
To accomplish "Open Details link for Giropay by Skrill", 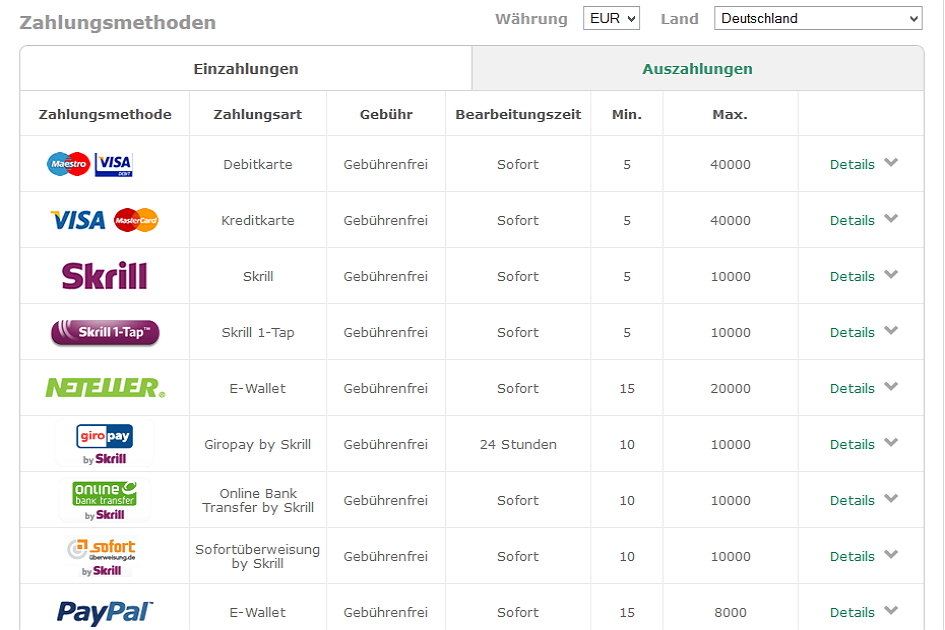I will point(852,445).
